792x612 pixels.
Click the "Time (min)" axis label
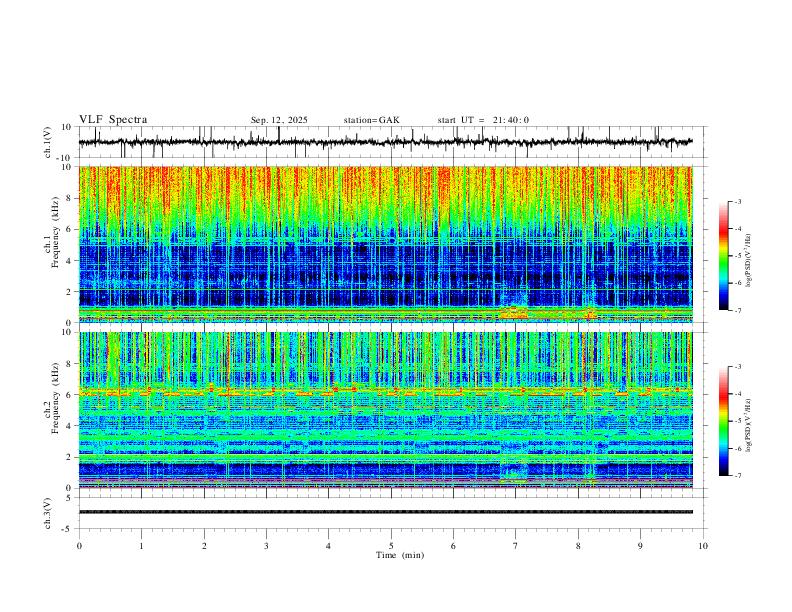tap(400, 555)
